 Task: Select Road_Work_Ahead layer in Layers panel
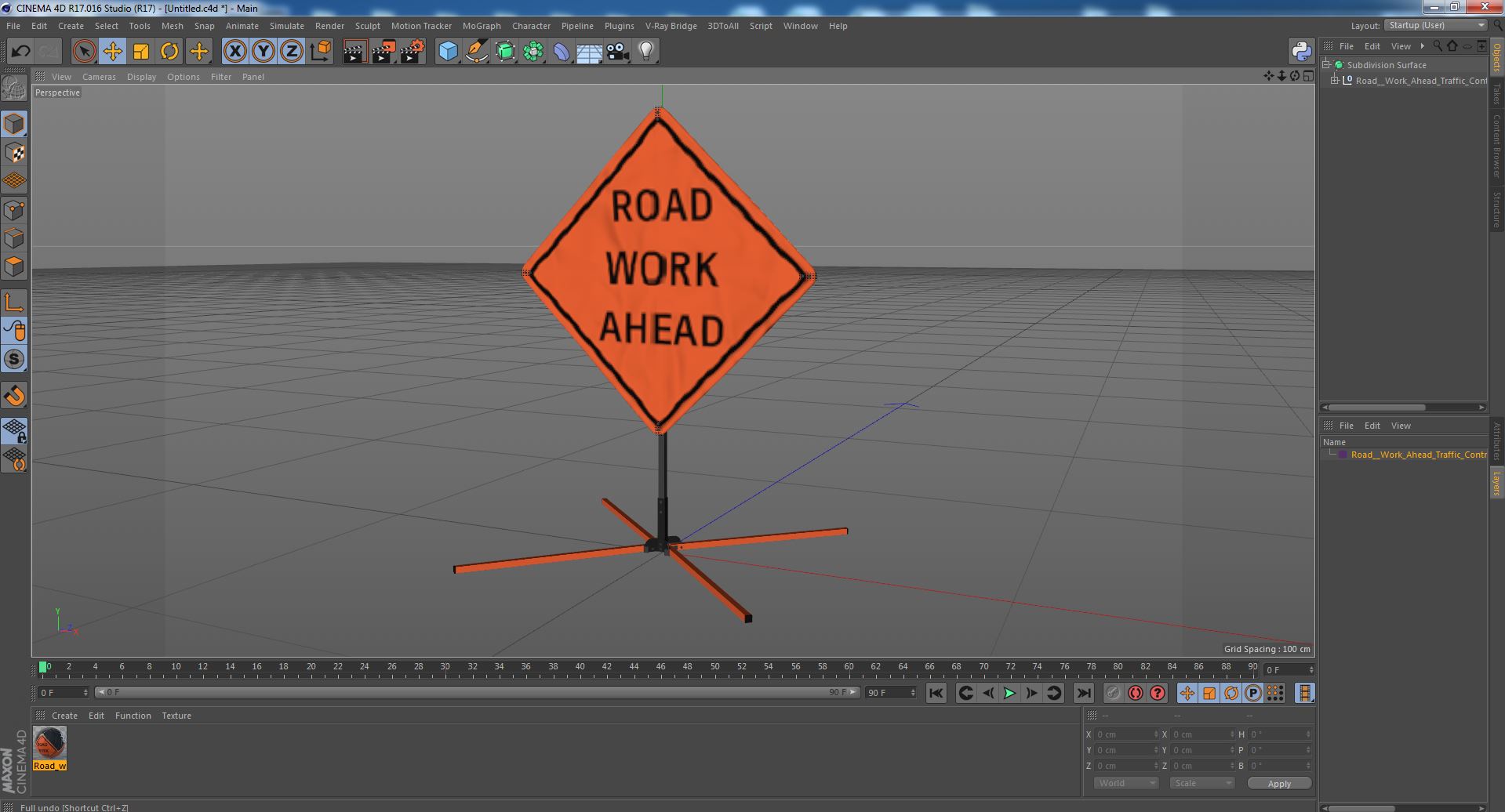click(x=1419, y=455)
